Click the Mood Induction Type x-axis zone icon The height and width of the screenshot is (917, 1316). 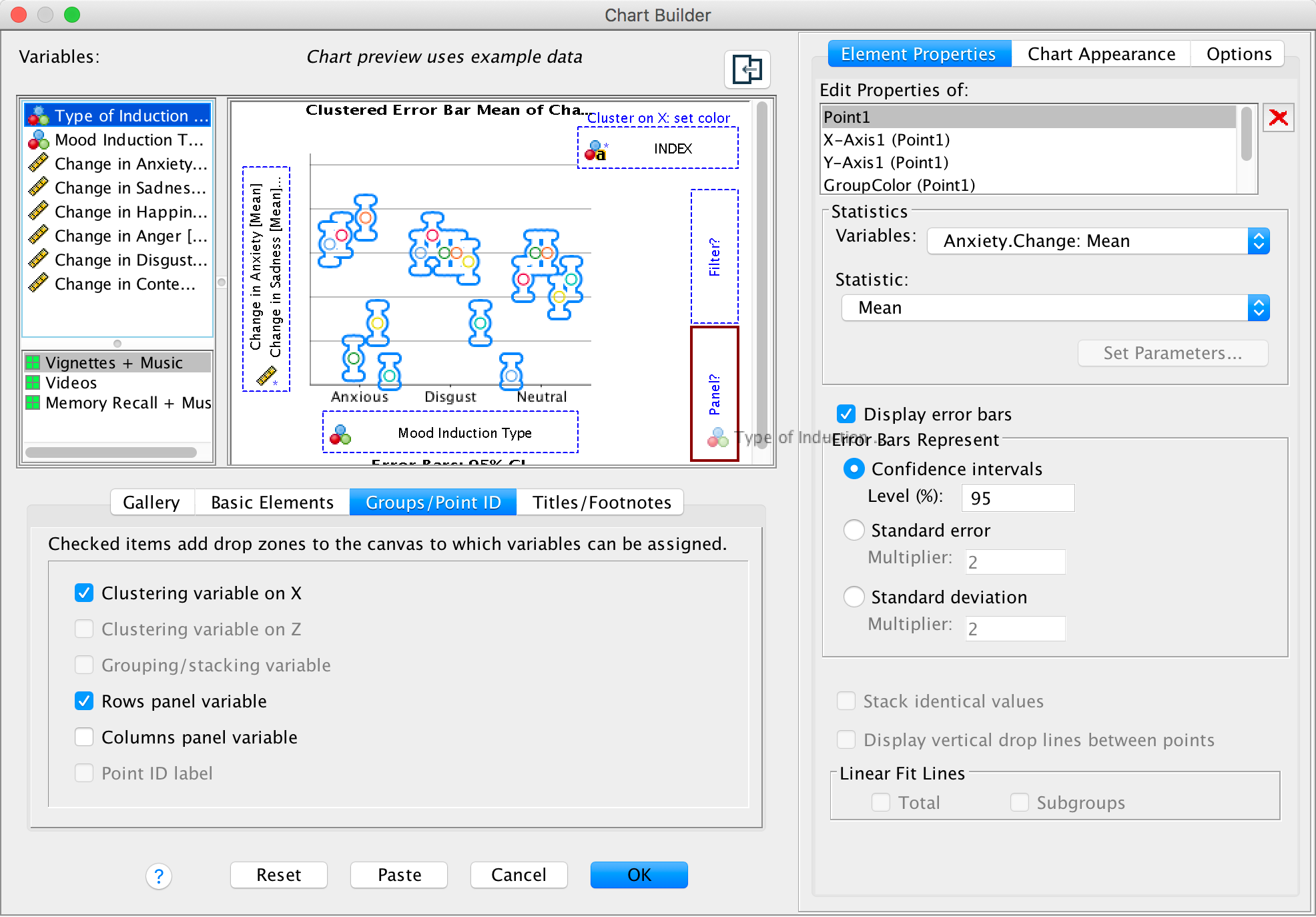coord(340,434)
